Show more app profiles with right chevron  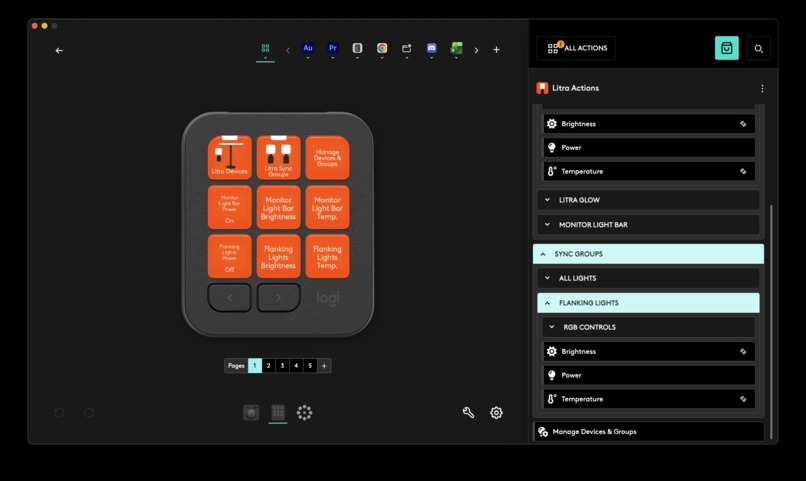pyautogui.click(x=477, y=50)
